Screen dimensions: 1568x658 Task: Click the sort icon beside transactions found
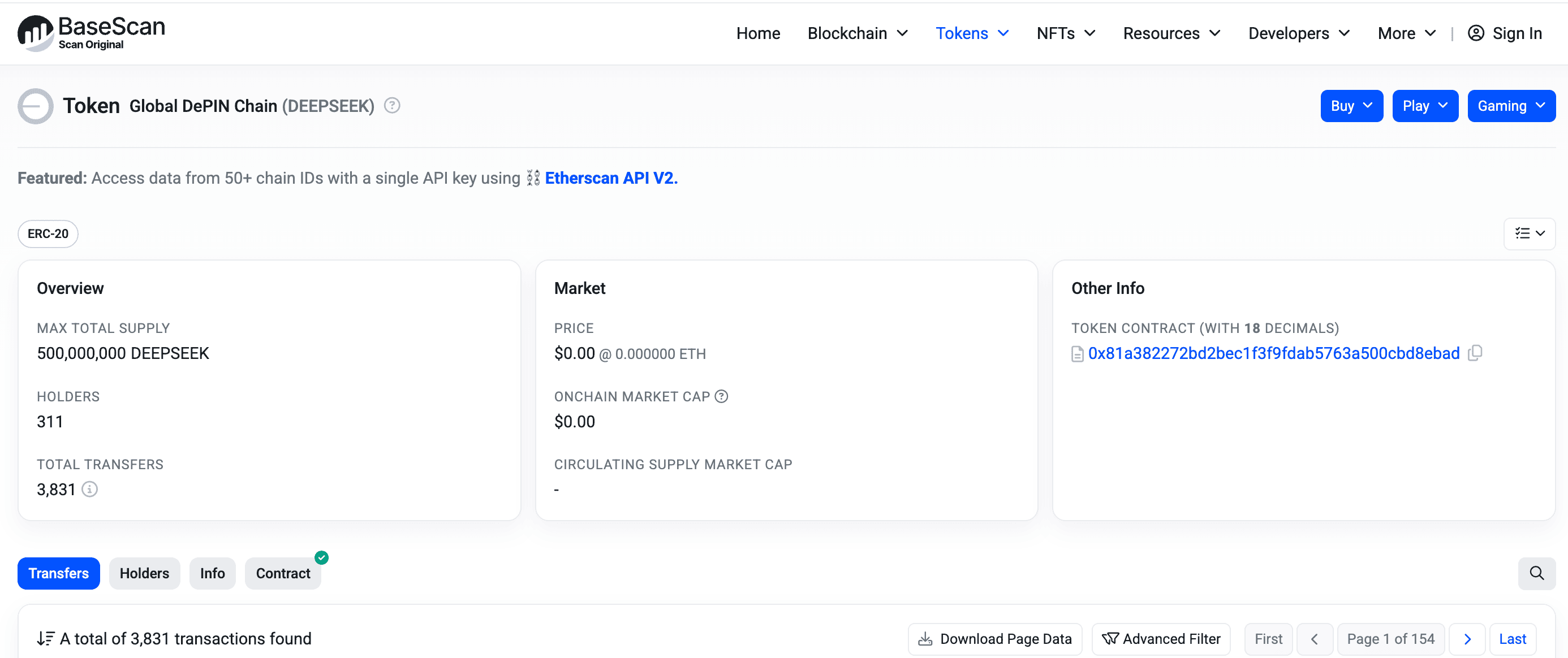[46, 639]
